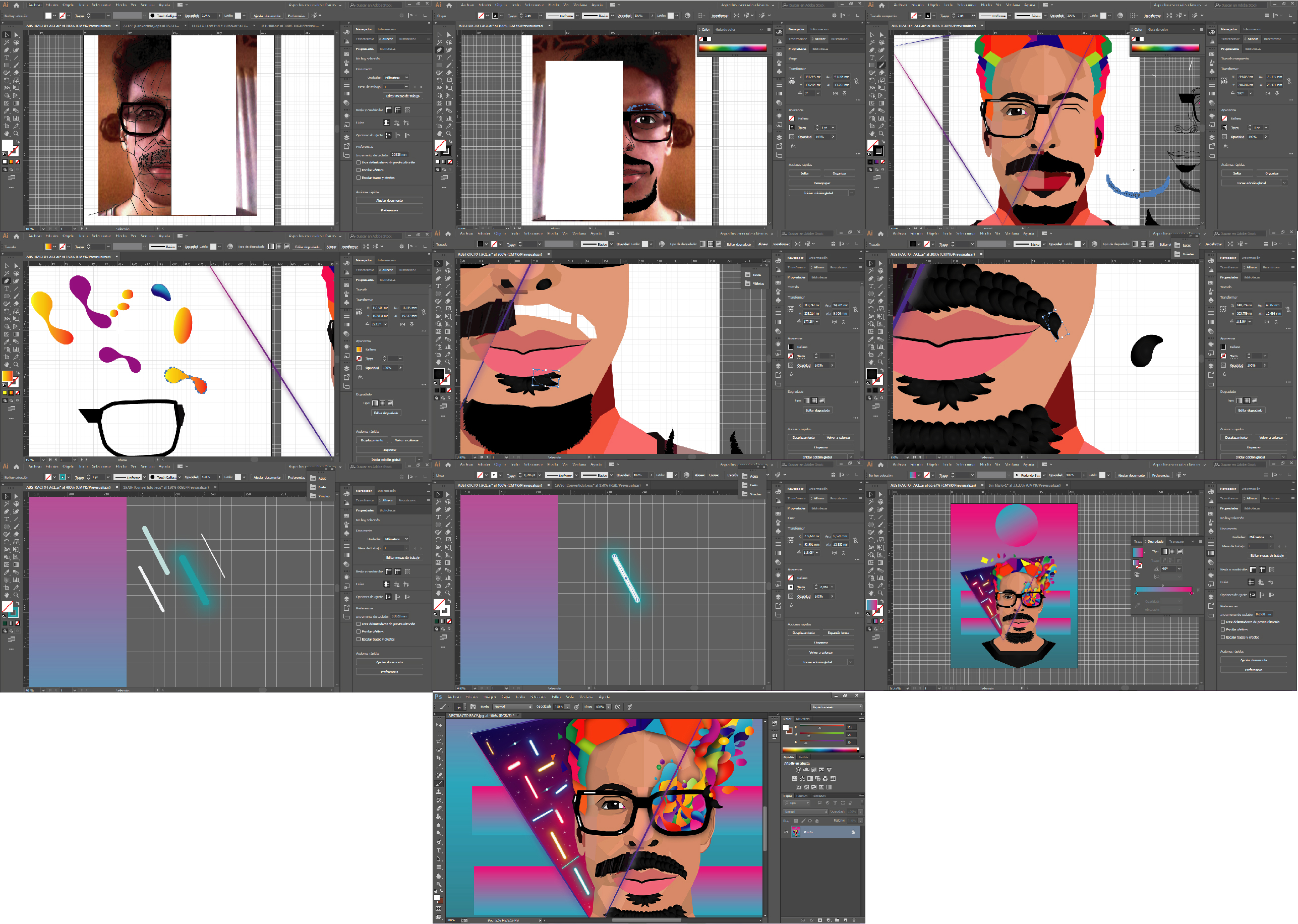Switch to the Canales tab in Photoshop

tap(802, 796)
